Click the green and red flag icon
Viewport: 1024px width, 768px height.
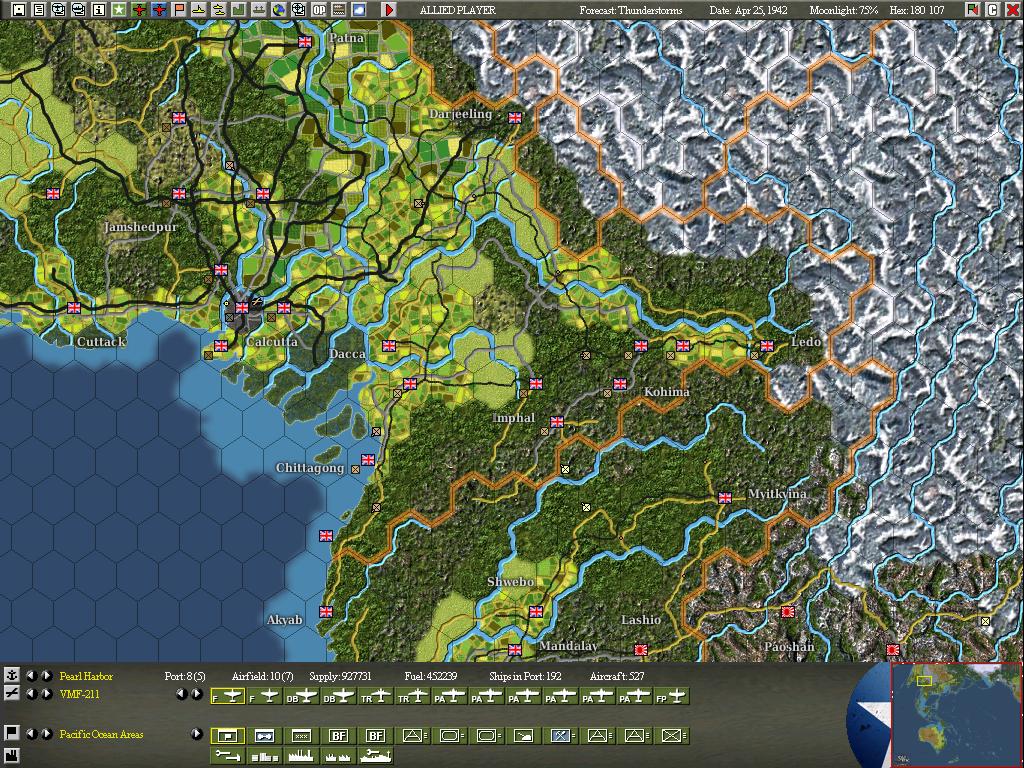(x=972, y=10)
